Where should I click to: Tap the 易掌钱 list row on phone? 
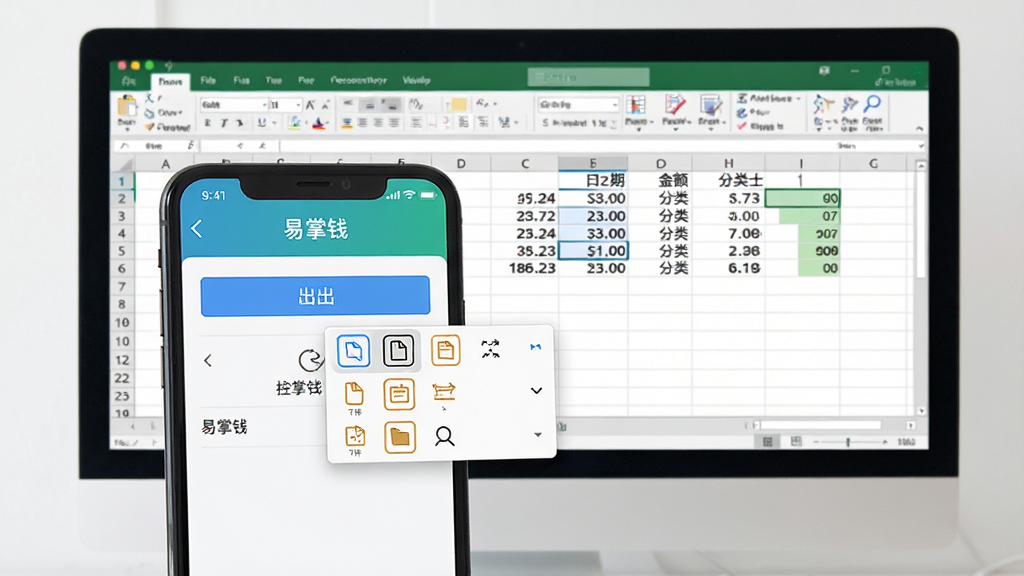260,427
